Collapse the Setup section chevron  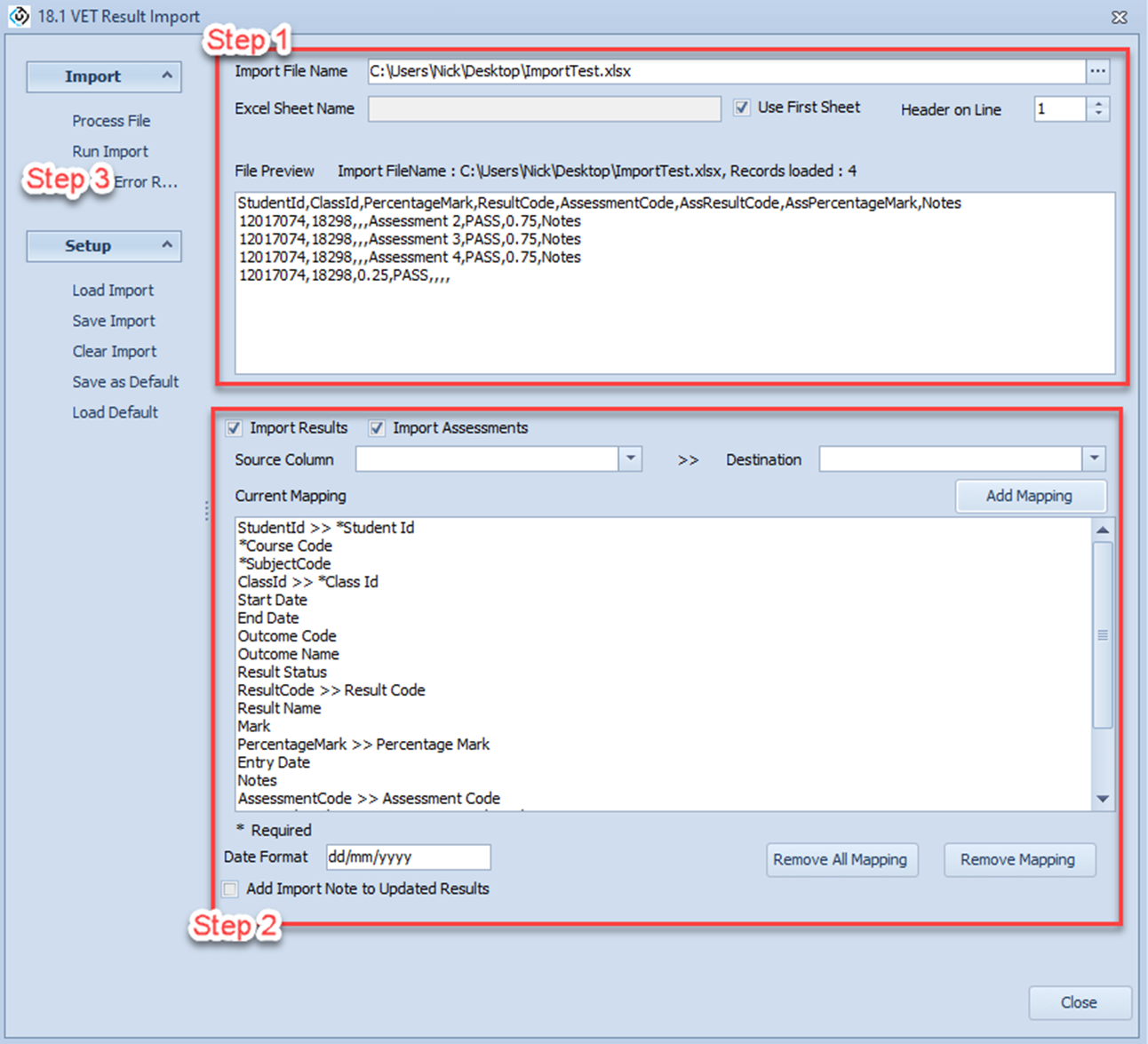point(167,245)
